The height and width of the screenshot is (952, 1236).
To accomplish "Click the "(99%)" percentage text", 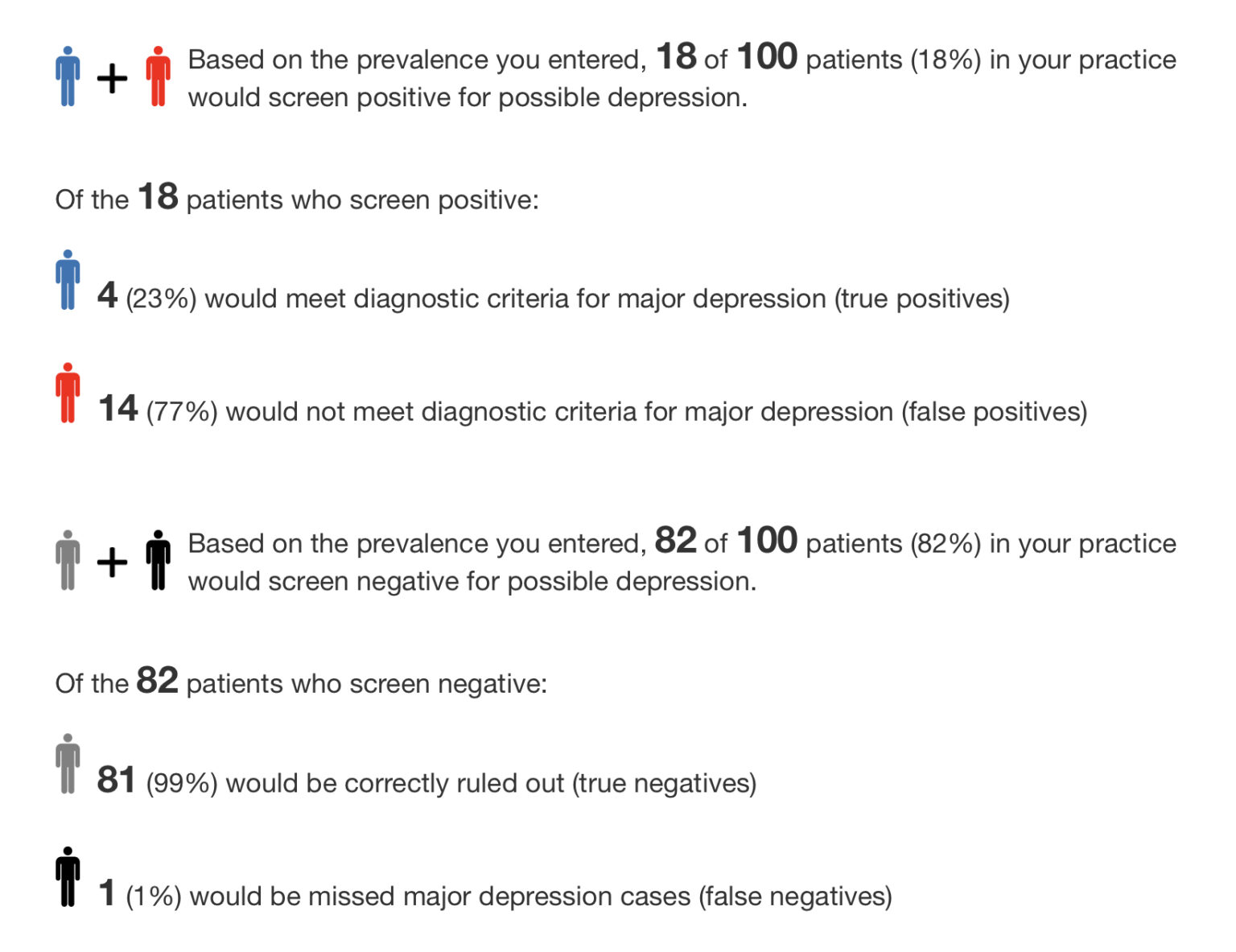I will click(x=182, y=784).
